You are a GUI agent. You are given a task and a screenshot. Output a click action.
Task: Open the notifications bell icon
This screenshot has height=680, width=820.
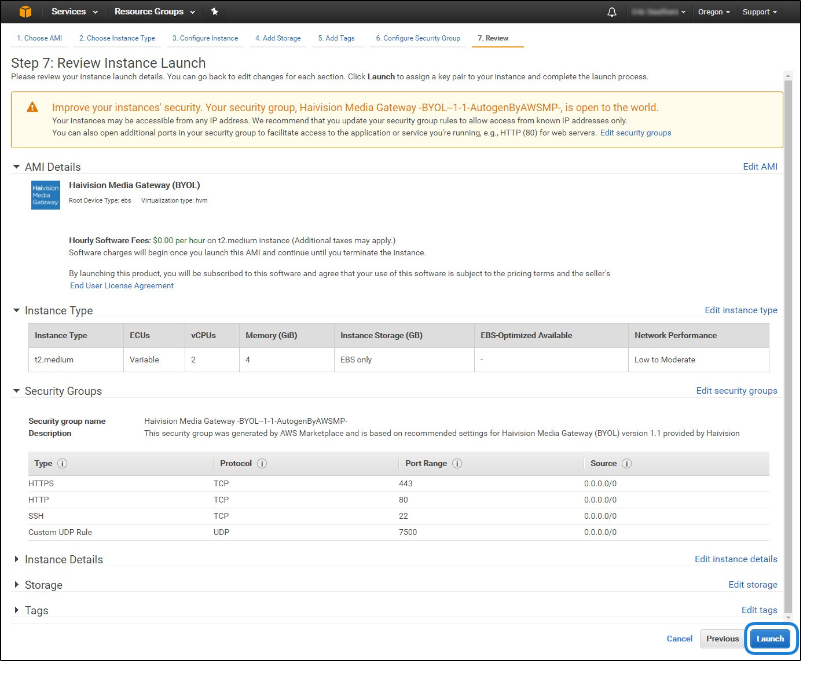click(x=612, y=12)
